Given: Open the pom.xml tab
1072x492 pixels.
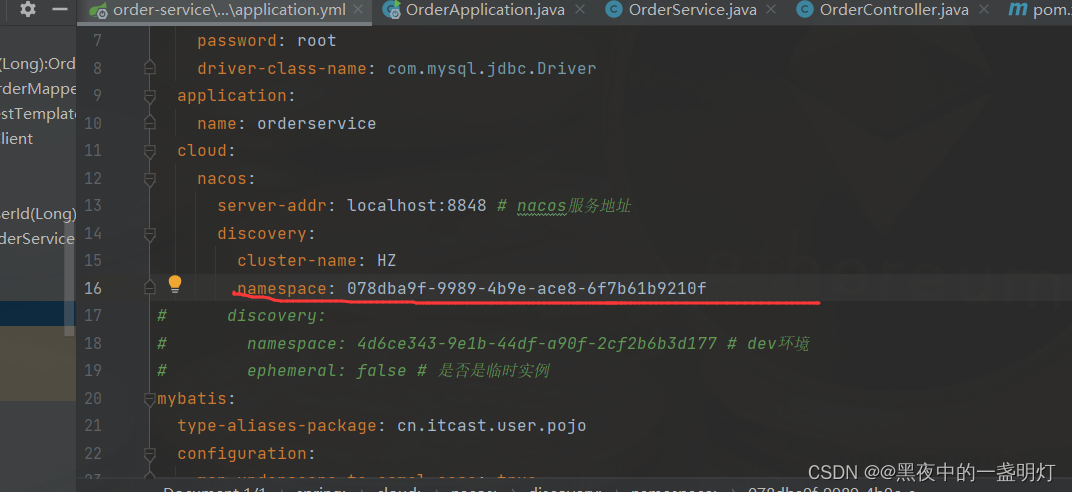Looking at the screenshot, I should click(x=1039, y=10).
